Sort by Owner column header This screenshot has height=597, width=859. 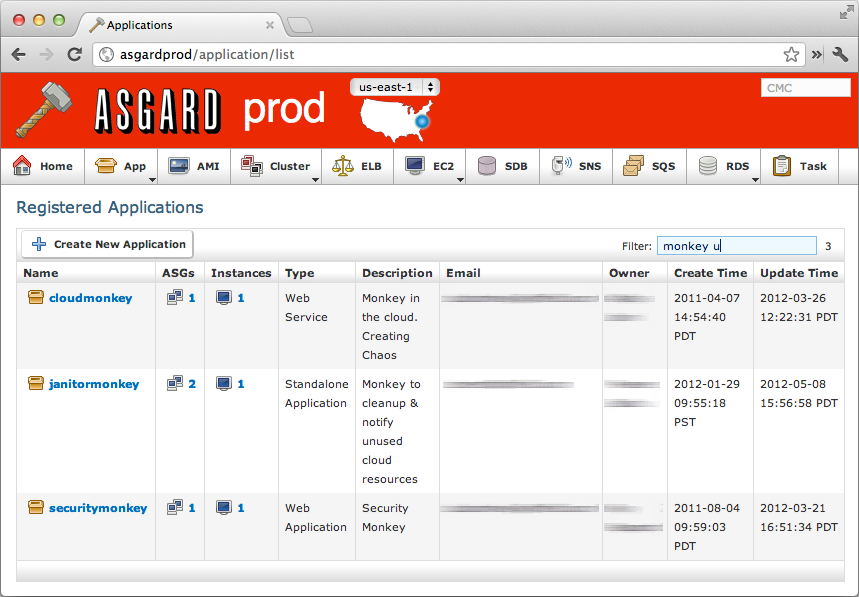[629, 273]
